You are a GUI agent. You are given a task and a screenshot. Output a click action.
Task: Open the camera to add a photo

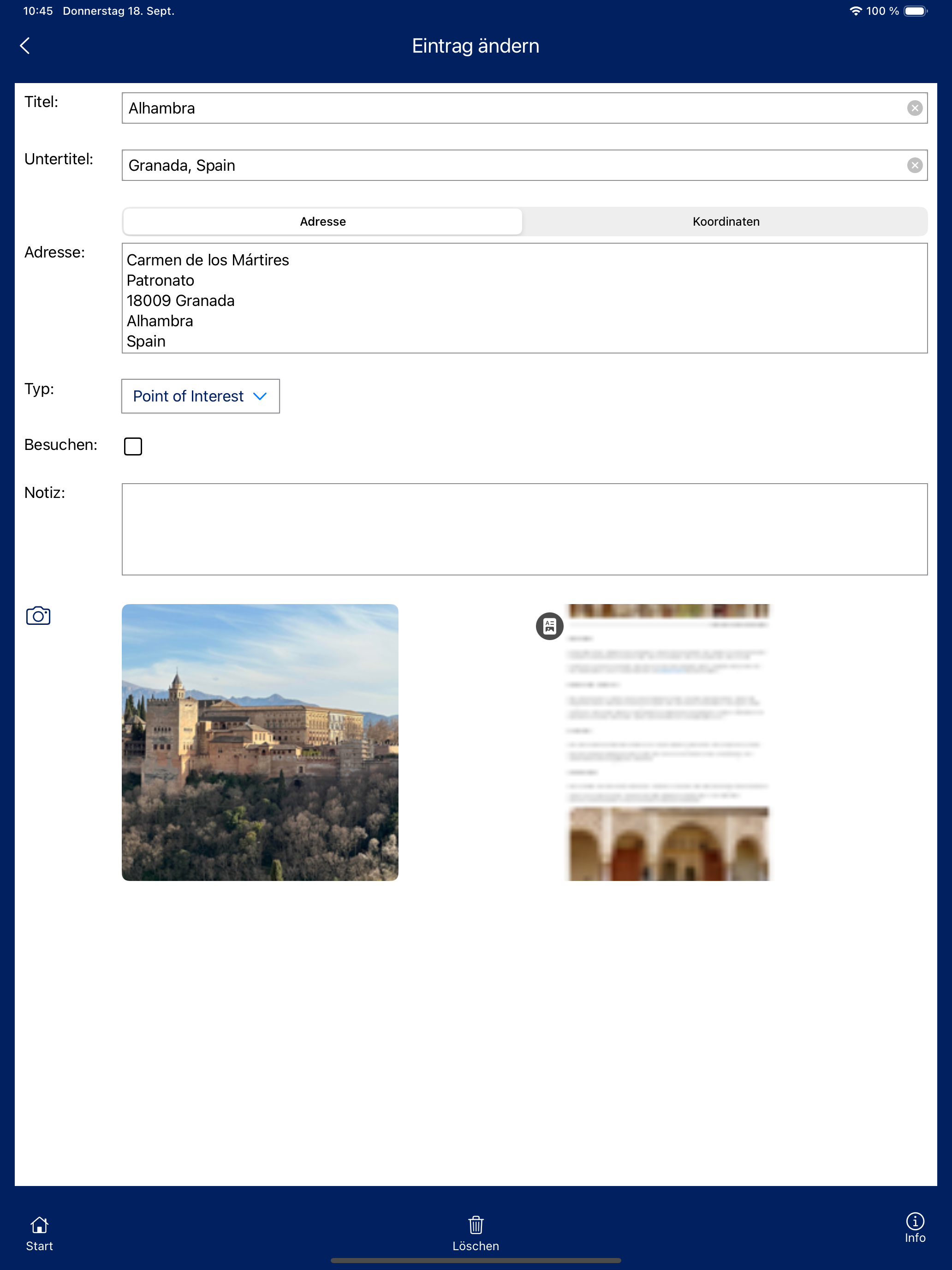[x=38, y=616]
